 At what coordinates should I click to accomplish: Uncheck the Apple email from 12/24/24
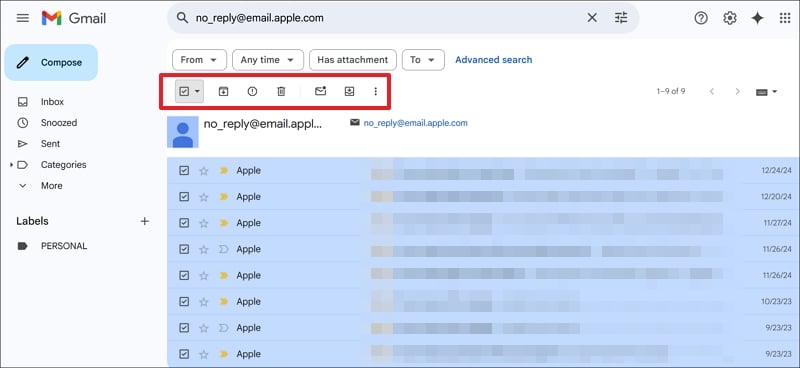click(x=184, y=170)
